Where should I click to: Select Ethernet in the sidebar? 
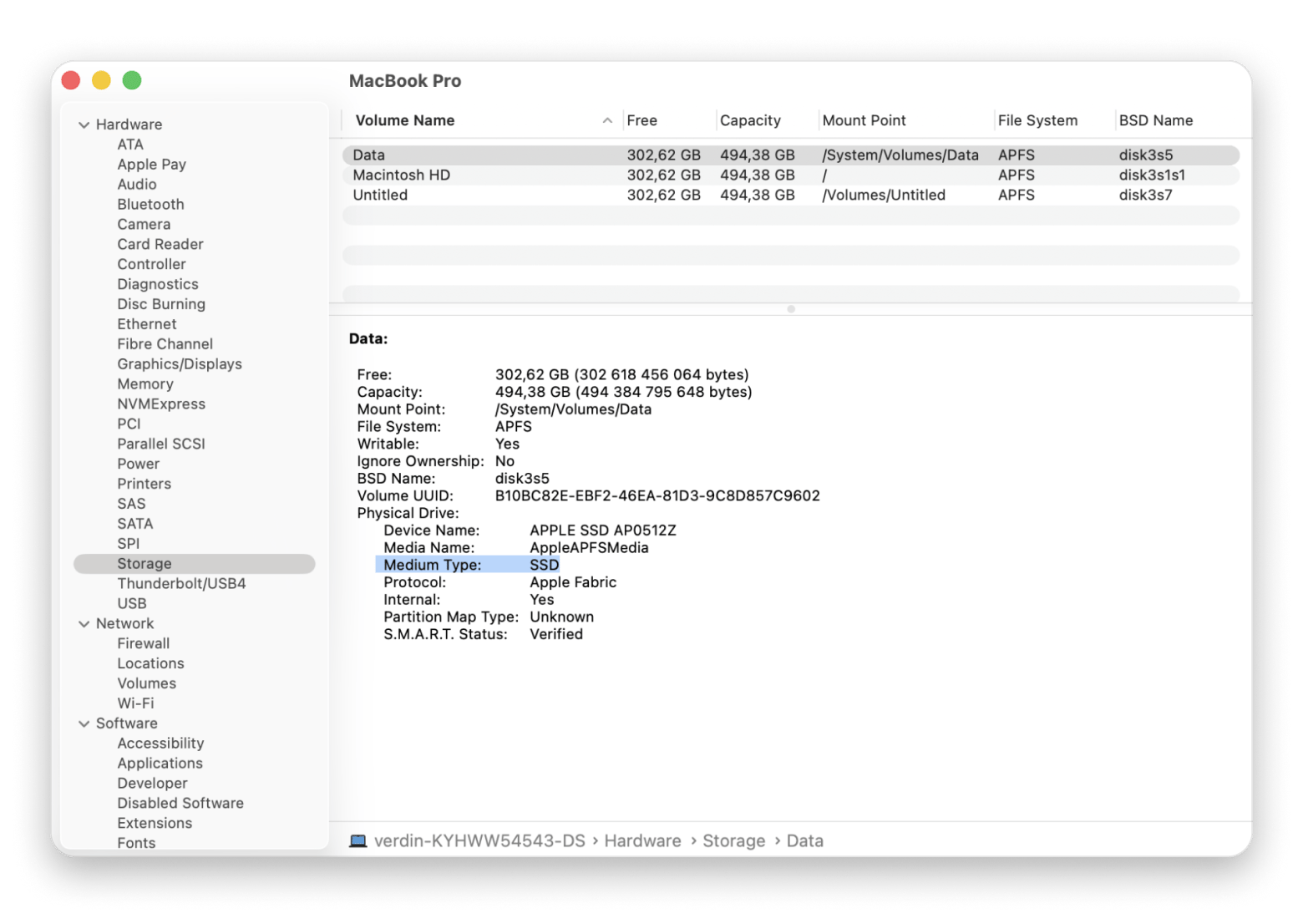click(147, 324)
